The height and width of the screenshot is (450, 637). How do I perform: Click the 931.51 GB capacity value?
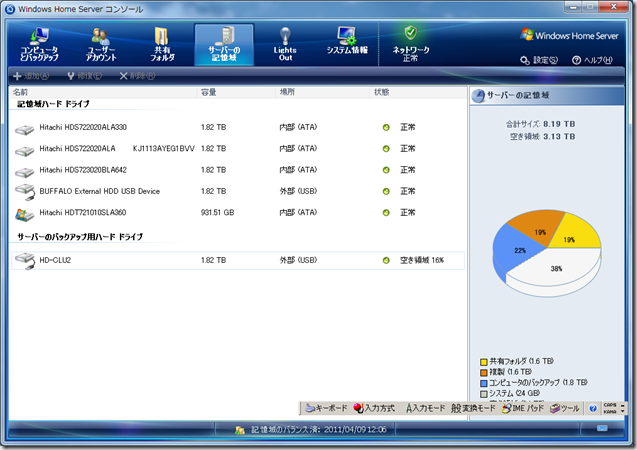pos(217,212)
